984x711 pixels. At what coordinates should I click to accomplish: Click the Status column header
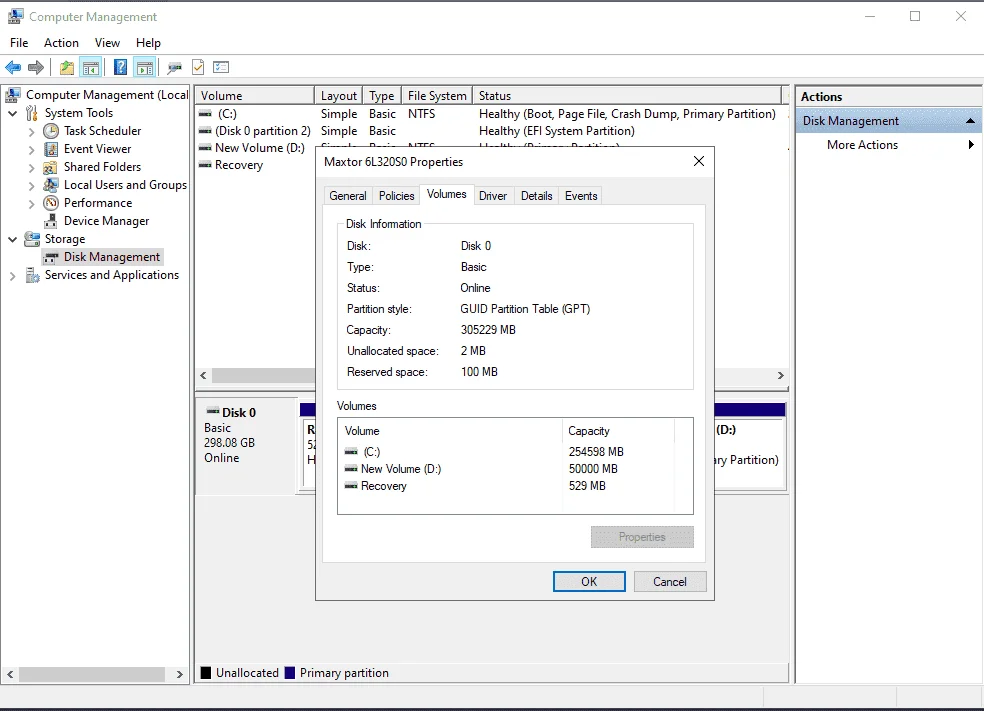pos(628,95)
